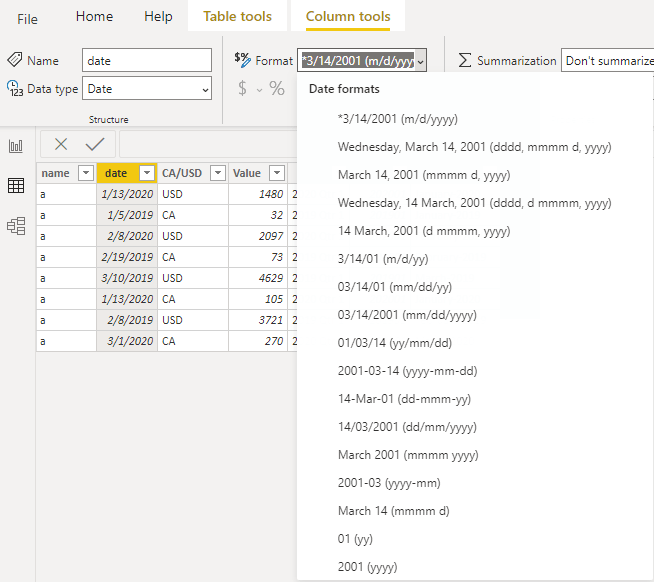Choose 03/14/01 (mm/dd/yy) format
Image resolution: width=654 pixels, height=582 pixels.
[475, 287]
